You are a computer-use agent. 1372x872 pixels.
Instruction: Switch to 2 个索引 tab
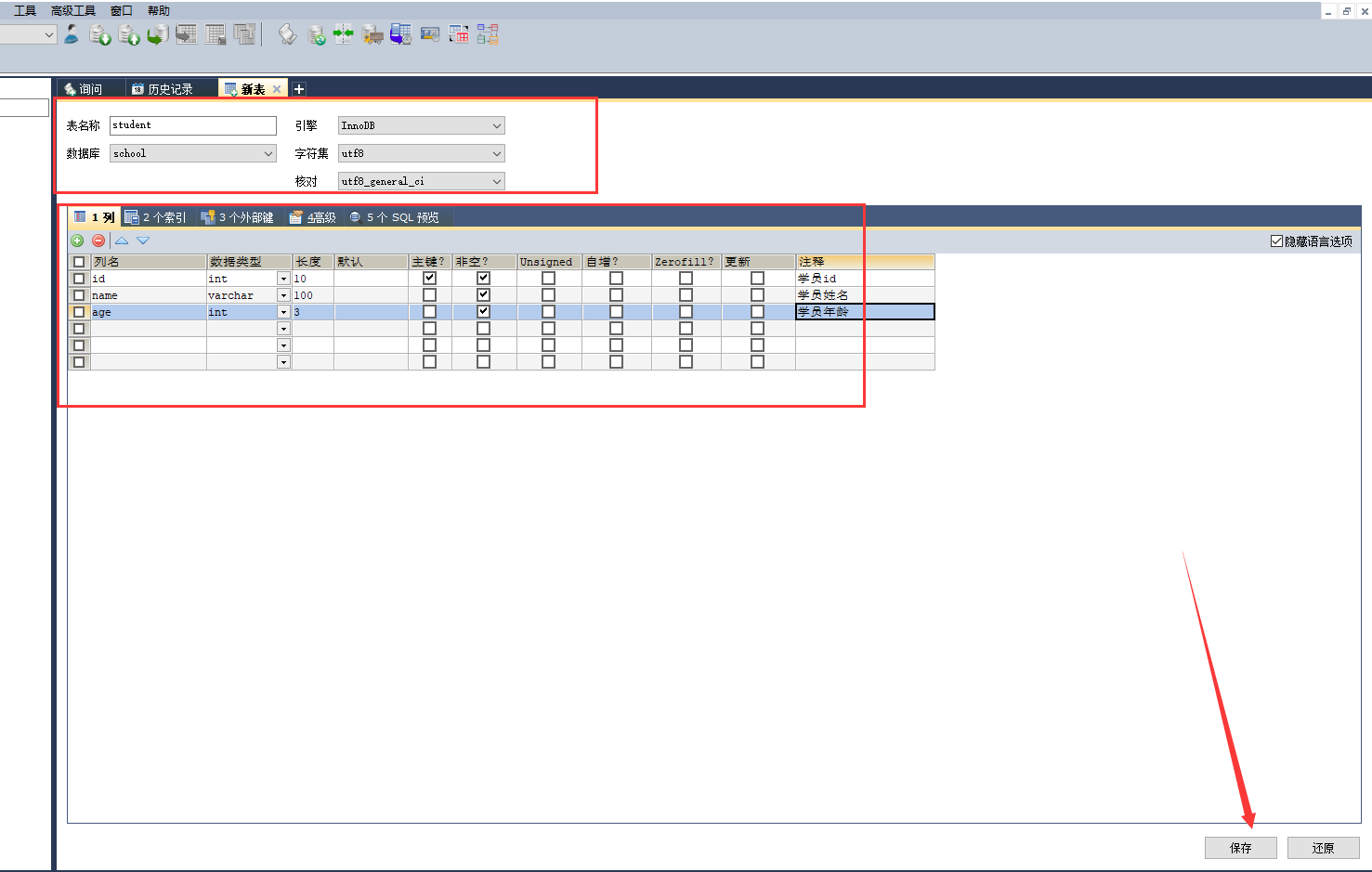point(156,217)
